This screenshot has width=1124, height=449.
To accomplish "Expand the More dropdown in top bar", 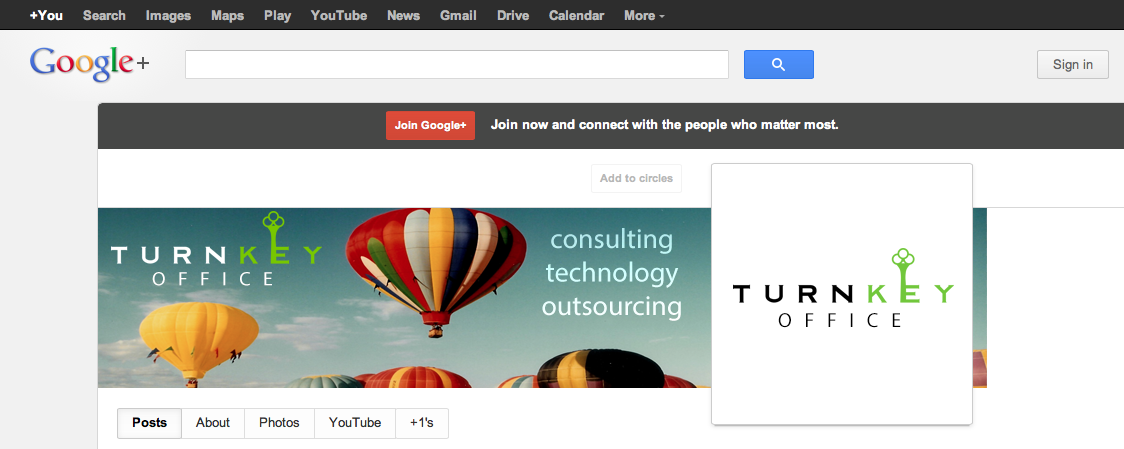I will click(x=644, y=16).
